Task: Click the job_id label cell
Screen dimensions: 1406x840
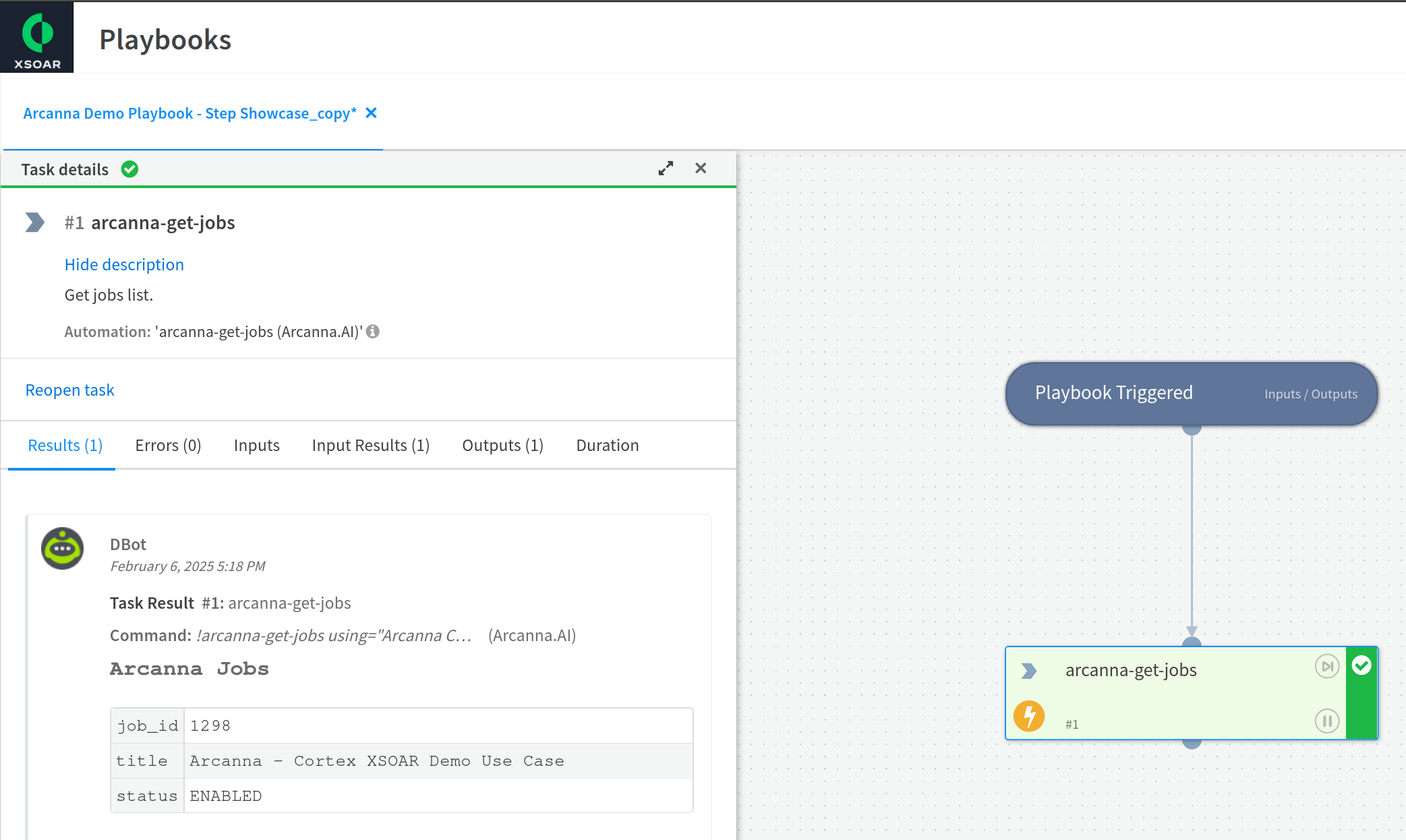Action: coord(148,726)
